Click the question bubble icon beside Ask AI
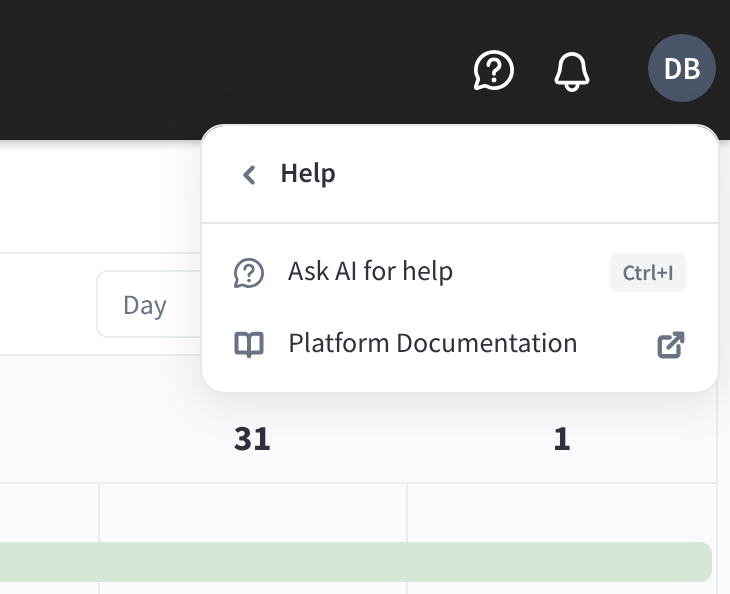Image resolution: width=730 pixels, height=594 pixels. click(249, 273)
